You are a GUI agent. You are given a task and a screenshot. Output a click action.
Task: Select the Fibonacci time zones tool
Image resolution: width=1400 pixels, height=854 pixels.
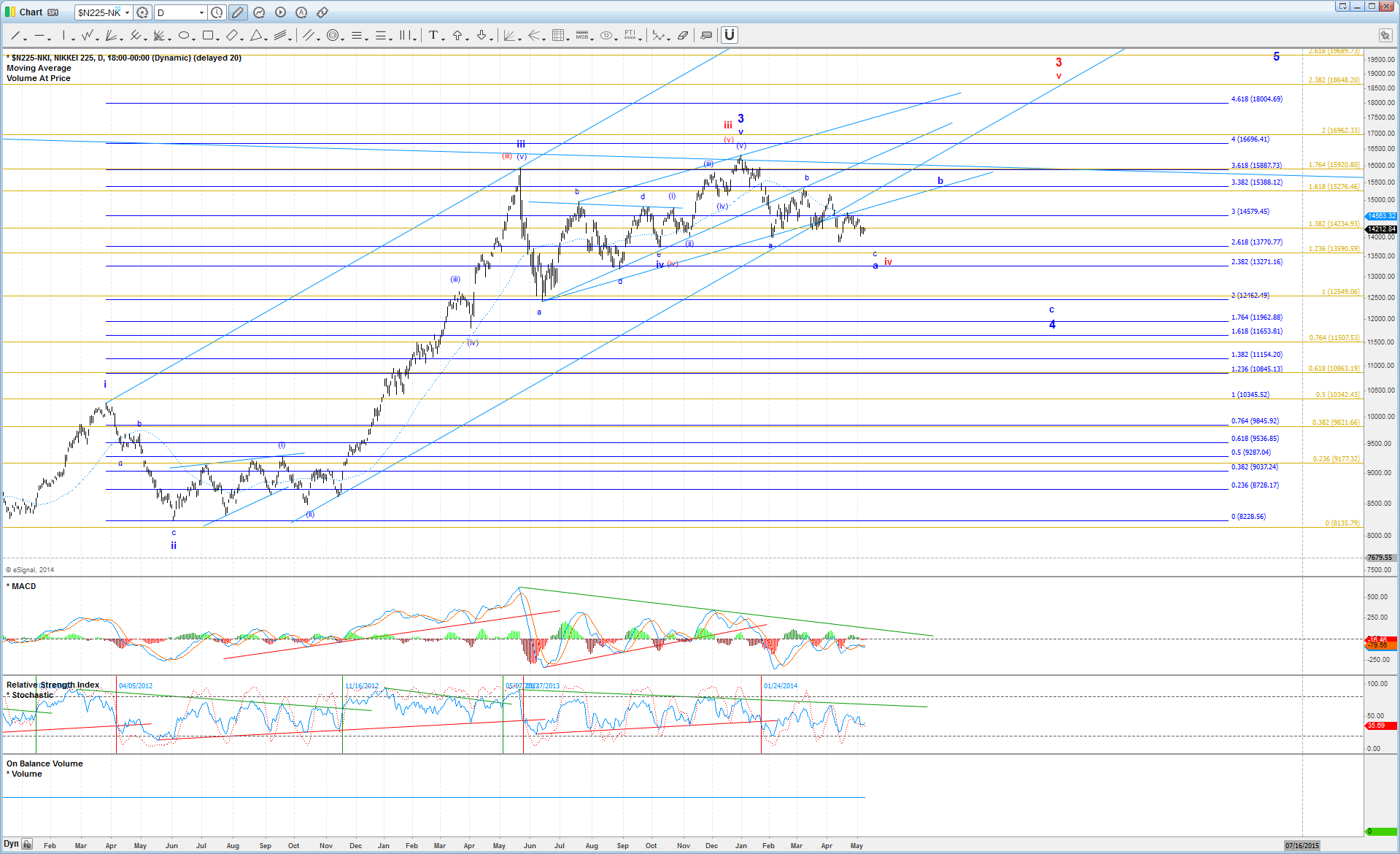[405, 35]
